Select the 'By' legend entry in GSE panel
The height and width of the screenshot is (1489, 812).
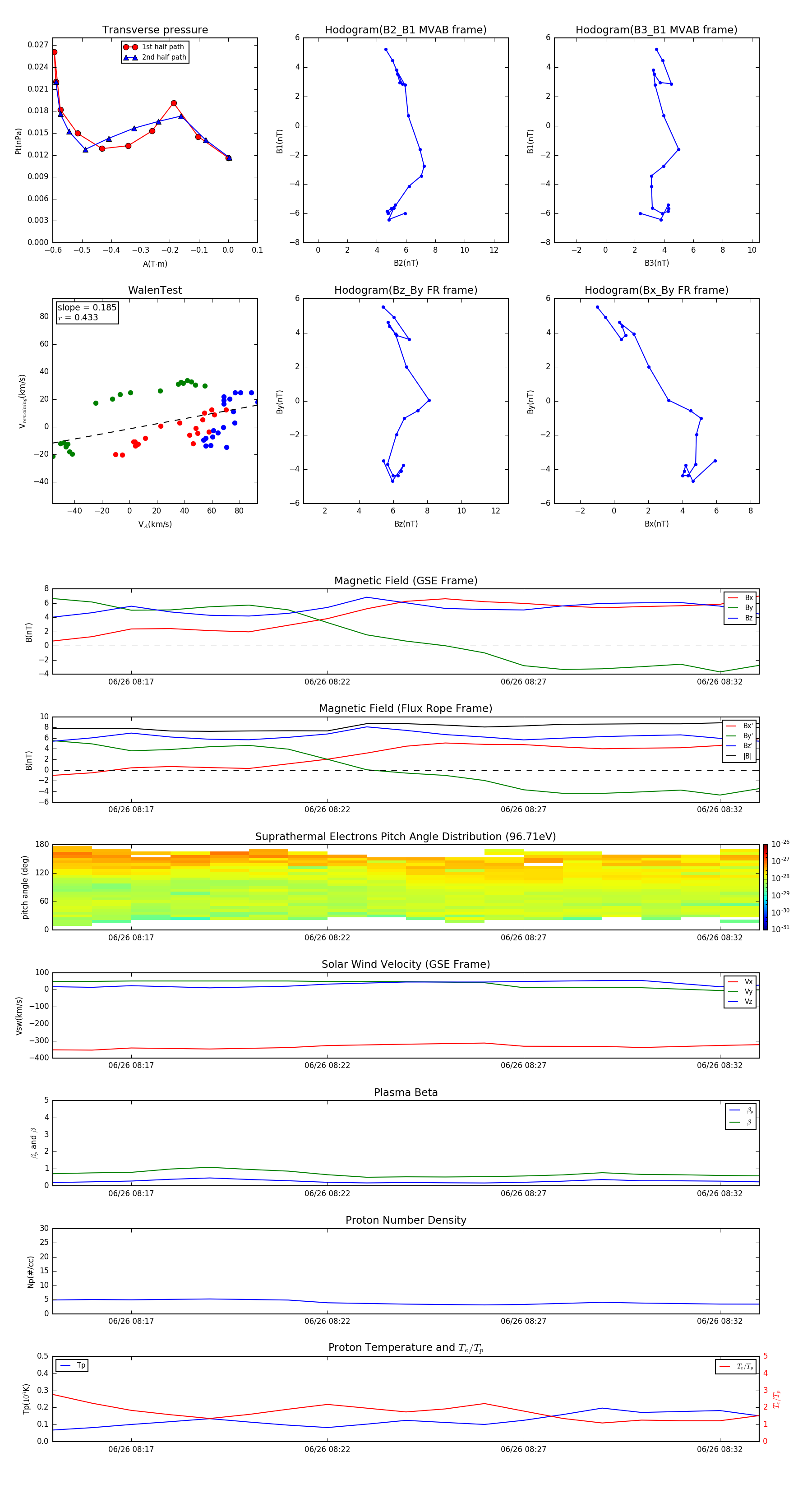point(740,607)
